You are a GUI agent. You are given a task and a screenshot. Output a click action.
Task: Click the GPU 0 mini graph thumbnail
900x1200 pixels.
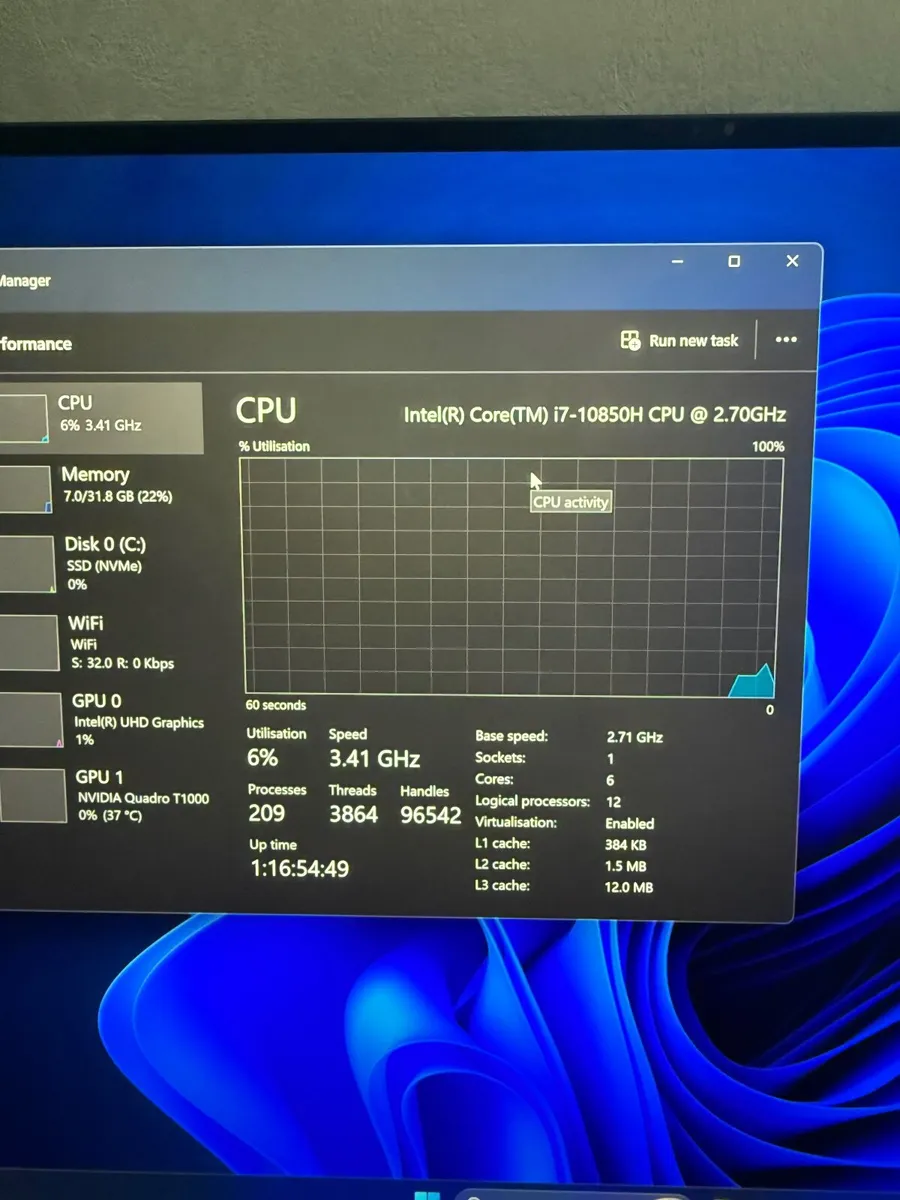click(x=31, y=720)
